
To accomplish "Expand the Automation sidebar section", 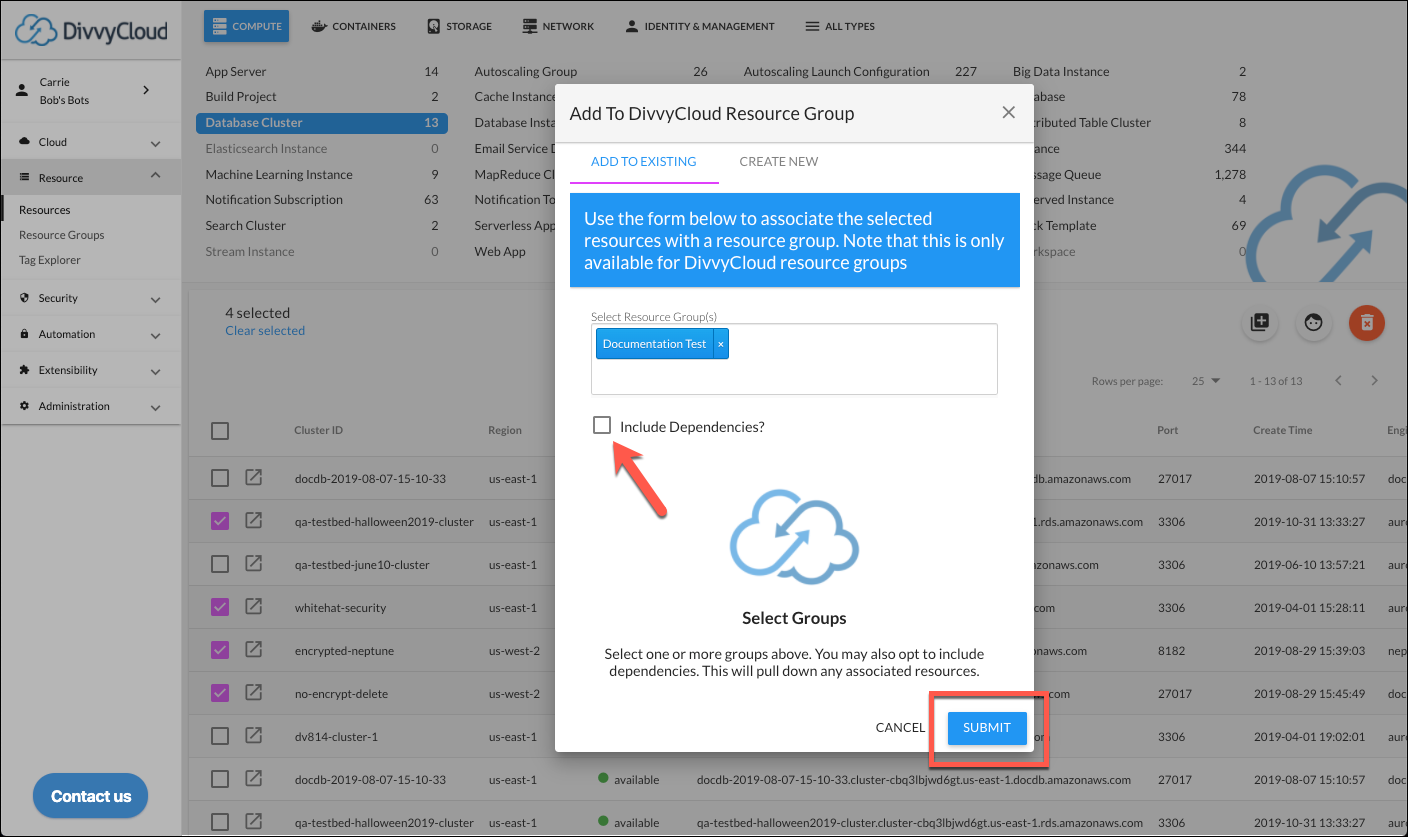I will [90, 334].
